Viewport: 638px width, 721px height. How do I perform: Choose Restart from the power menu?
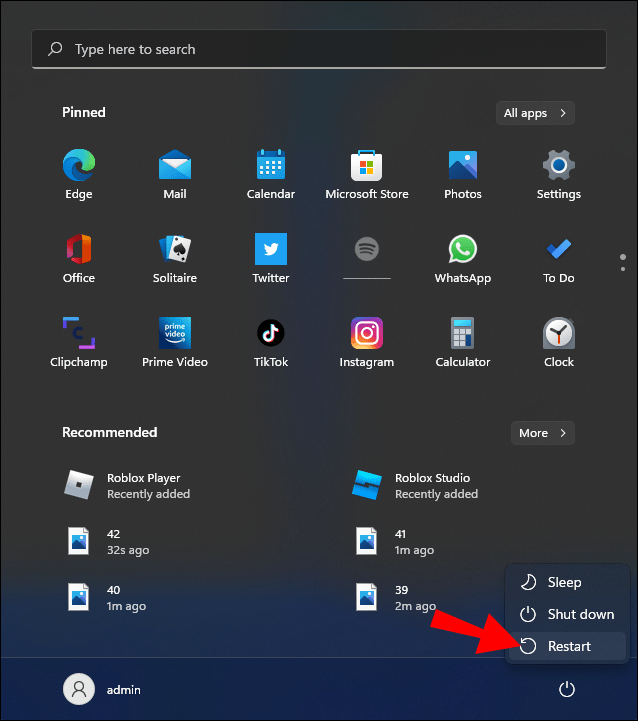pos(567,646)
